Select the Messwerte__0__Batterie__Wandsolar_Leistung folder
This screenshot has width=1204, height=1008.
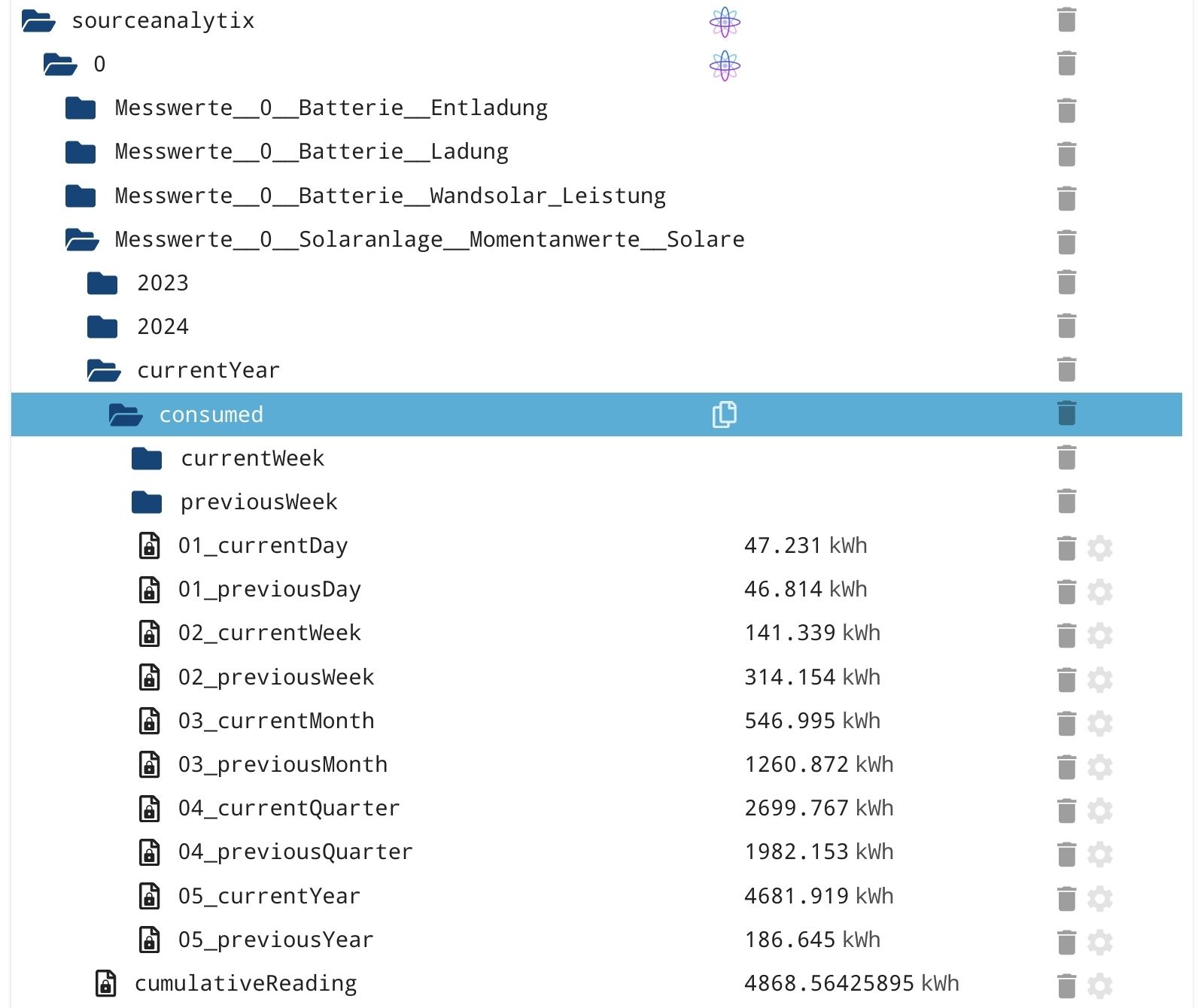pyautogui.click(x=390, y=196)
